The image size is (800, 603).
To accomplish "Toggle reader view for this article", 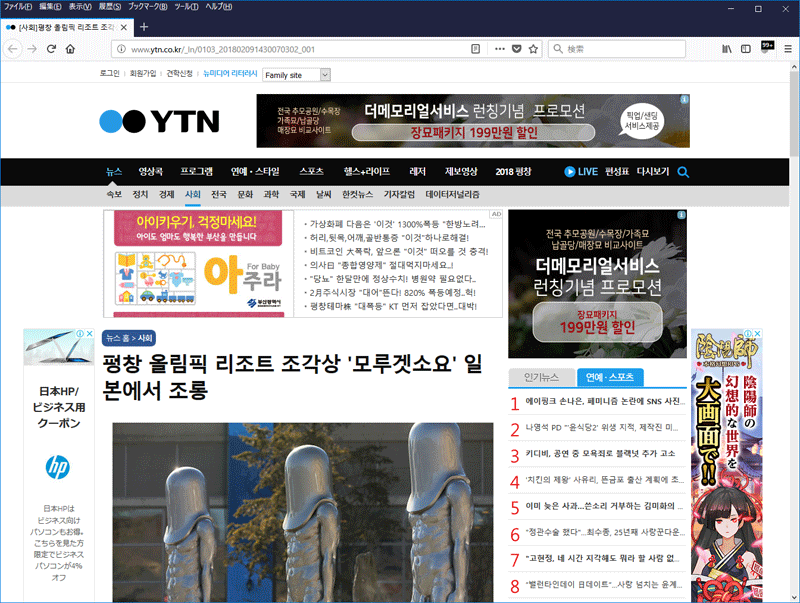I will coord(476,49).
